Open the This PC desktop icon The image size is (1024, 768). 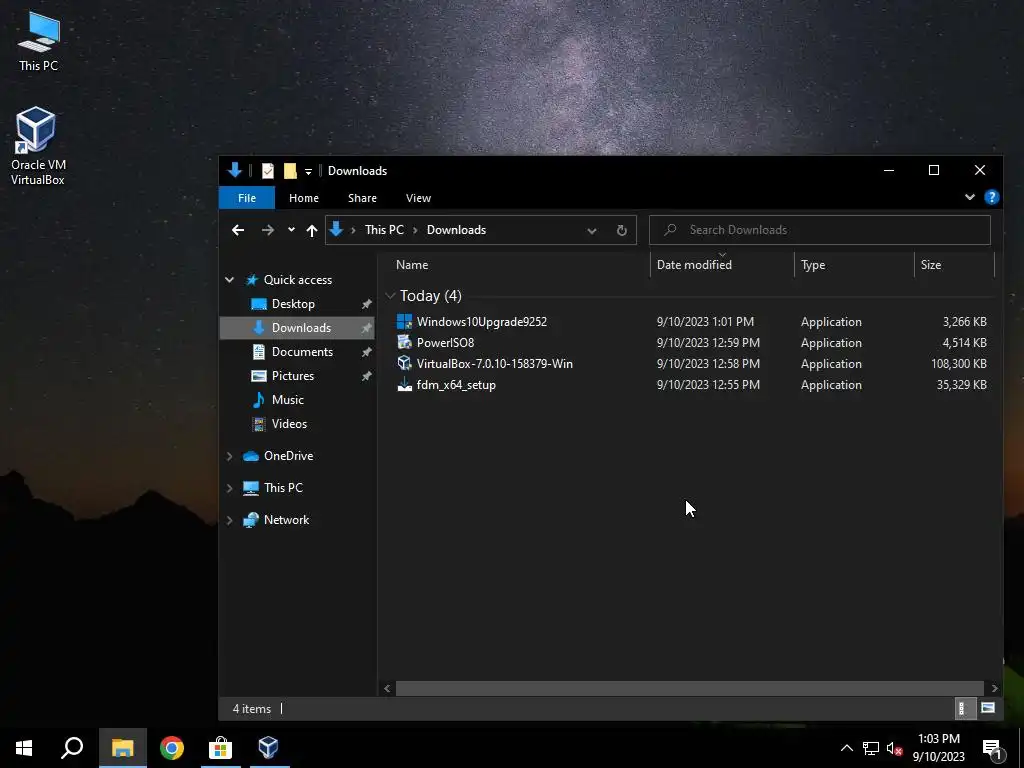pos(38,41)
